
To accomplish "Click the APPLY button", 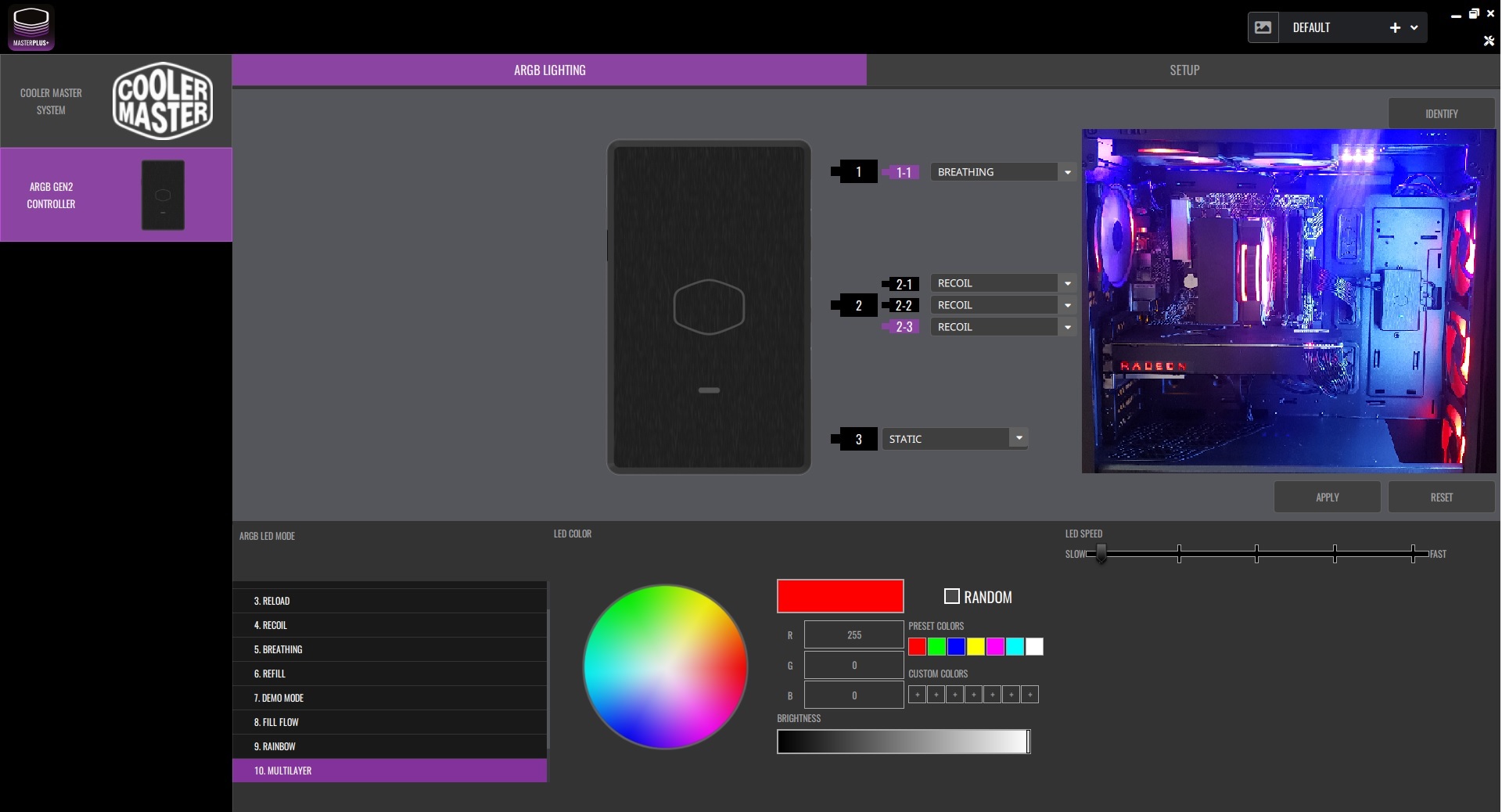I will pyautogui.click(x=1327, y=498).
